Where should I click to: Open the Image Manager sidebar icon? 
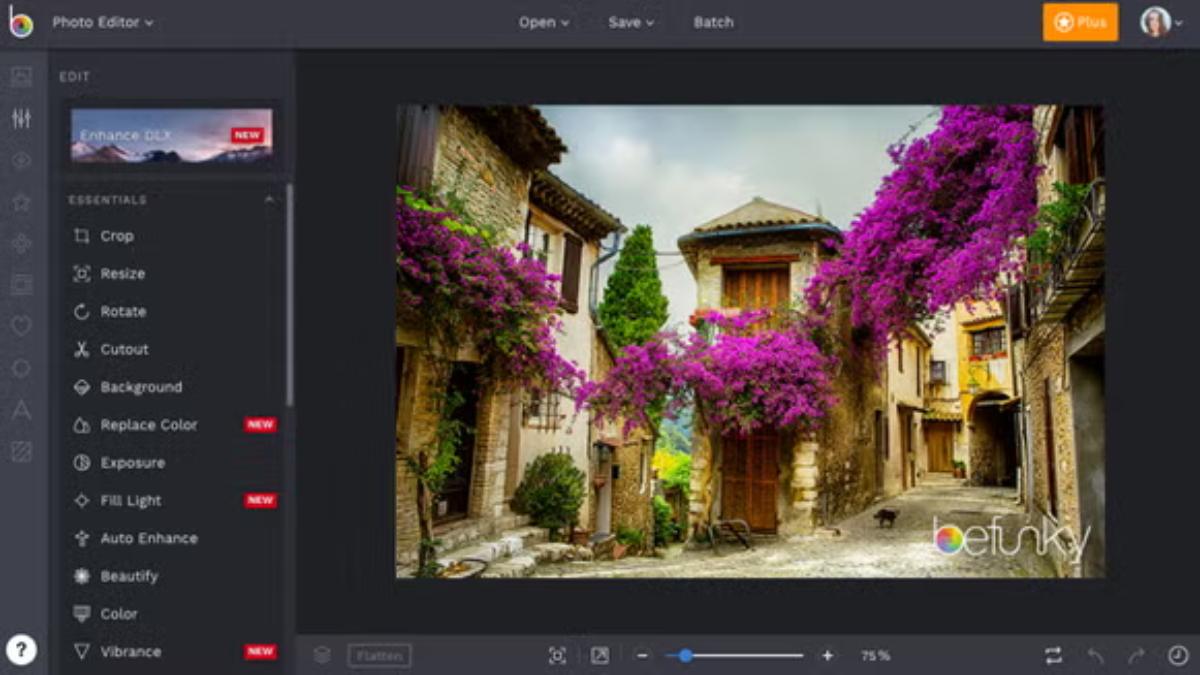(21, 77)
